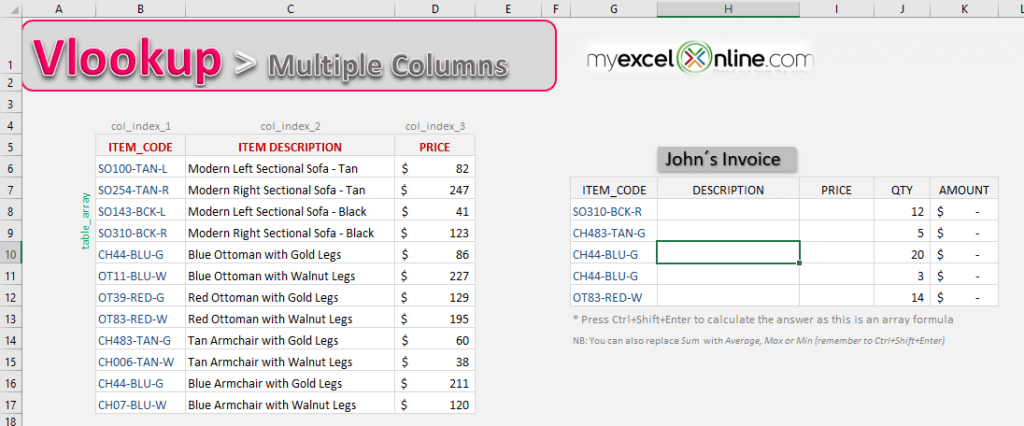Click the myexcelonline.com logo
This screenshot has width=1024, height=426.
[699, 61]
